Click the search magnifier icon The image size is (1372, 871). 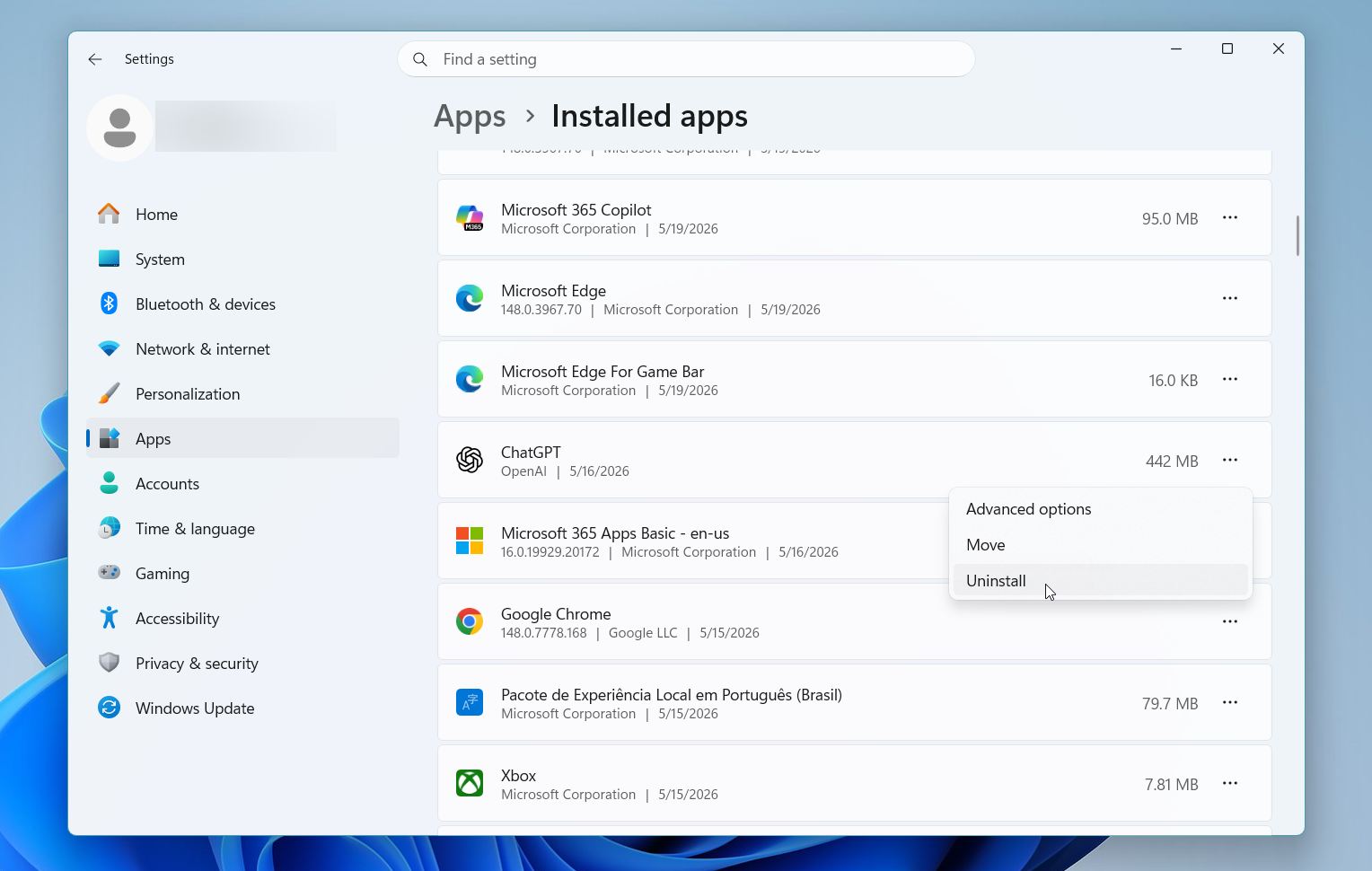420,59
